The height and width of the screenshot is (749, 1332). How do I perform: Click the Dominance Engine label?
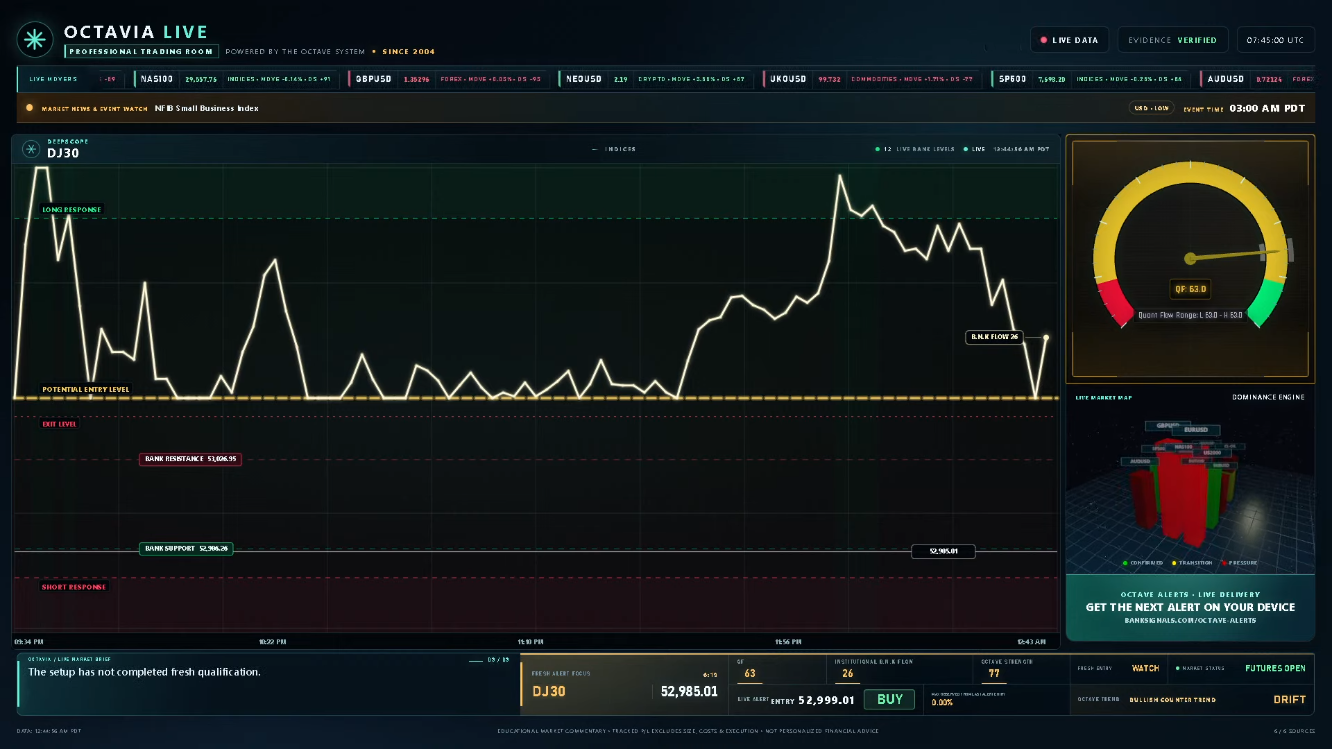(x=1268, y=397)
